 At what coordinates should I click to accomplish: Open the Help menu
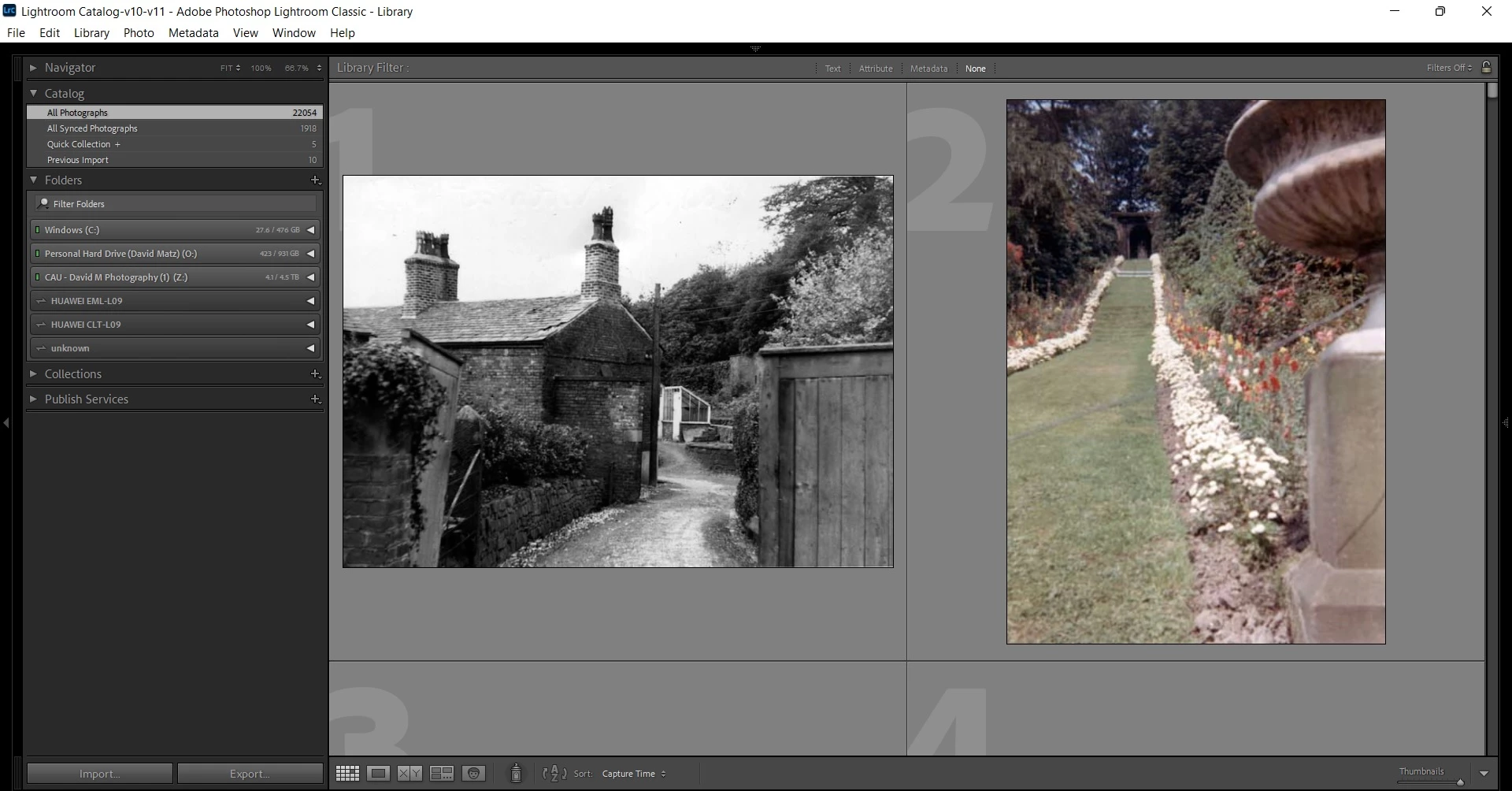(342, 33)
